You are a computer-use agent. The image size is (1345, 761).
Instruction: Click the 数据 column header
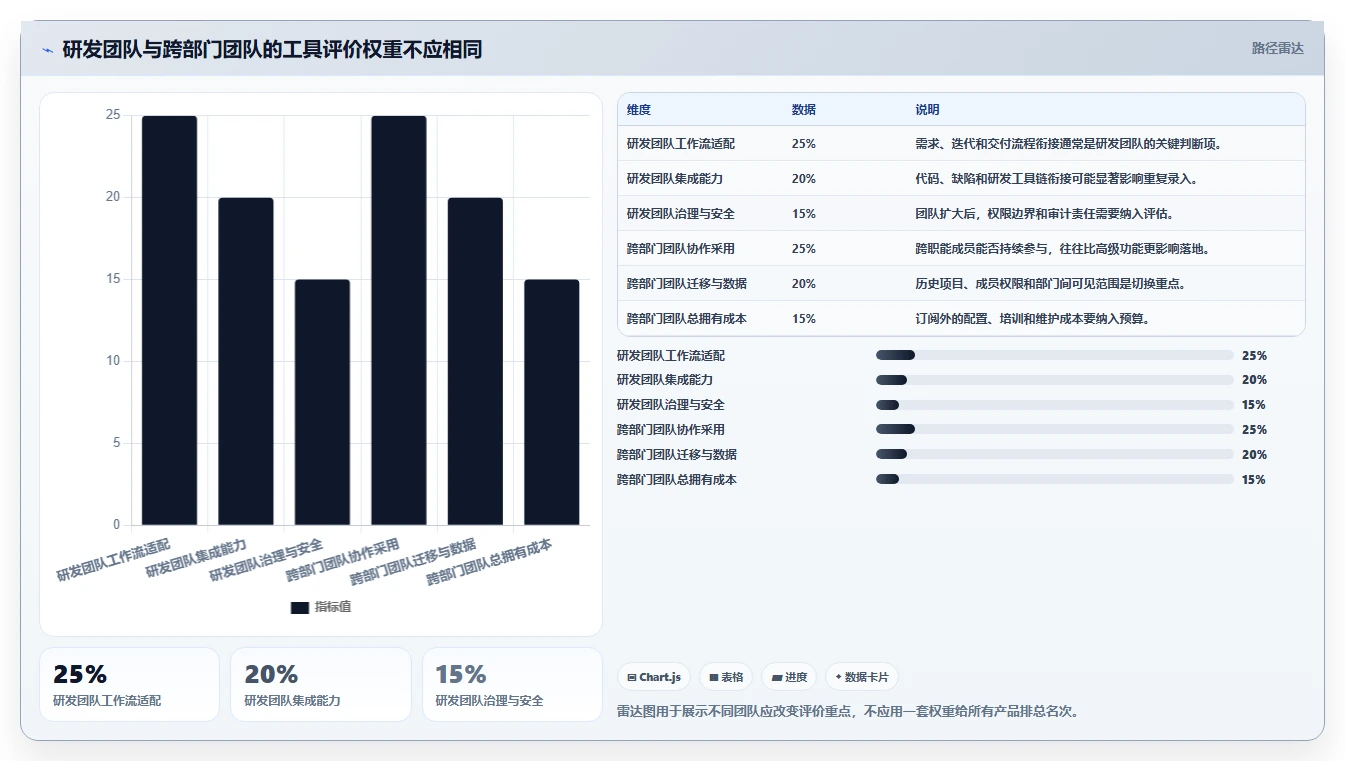(804, 110)
